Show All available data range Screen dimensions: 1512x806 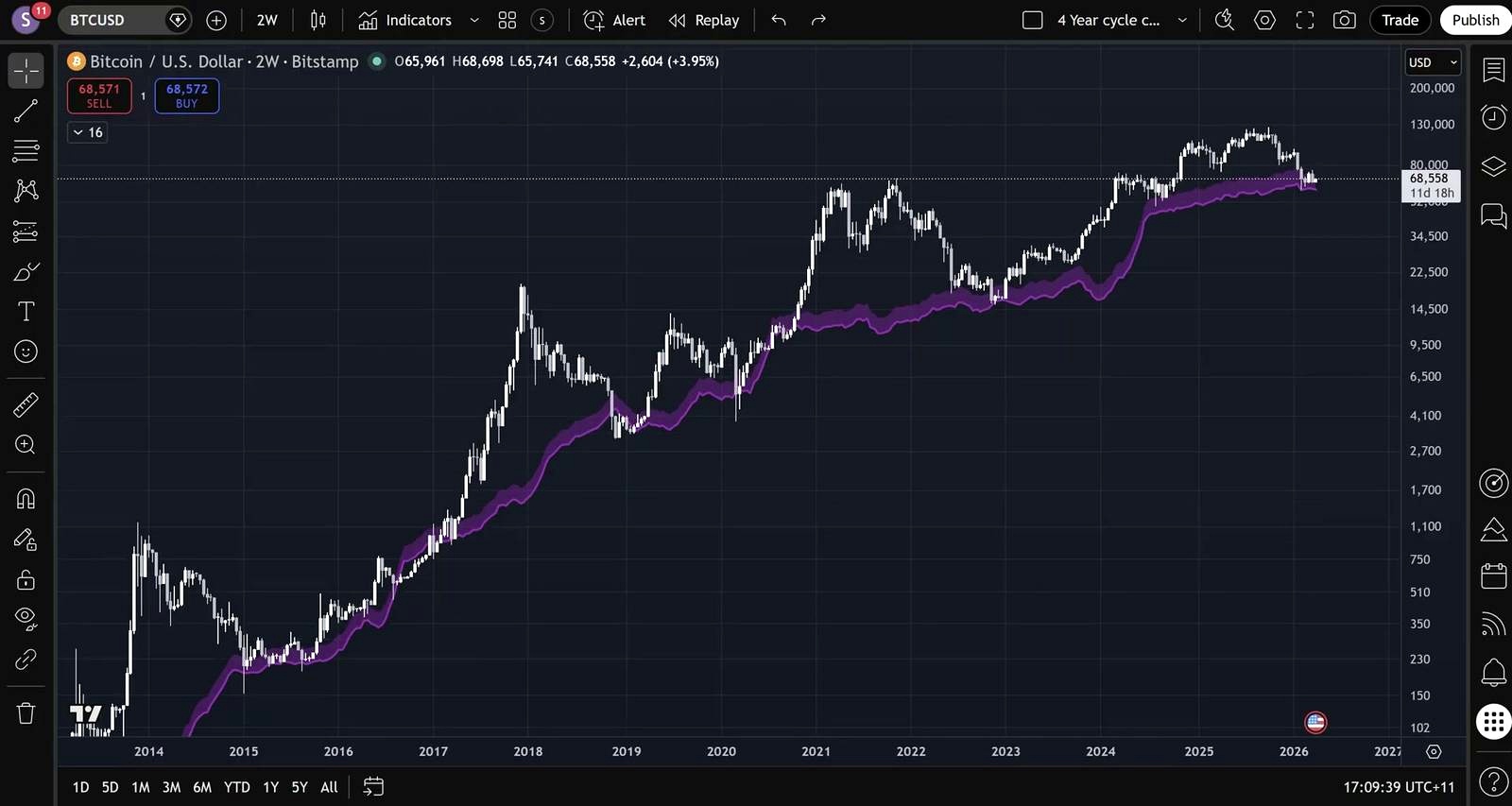click(329, 787)
